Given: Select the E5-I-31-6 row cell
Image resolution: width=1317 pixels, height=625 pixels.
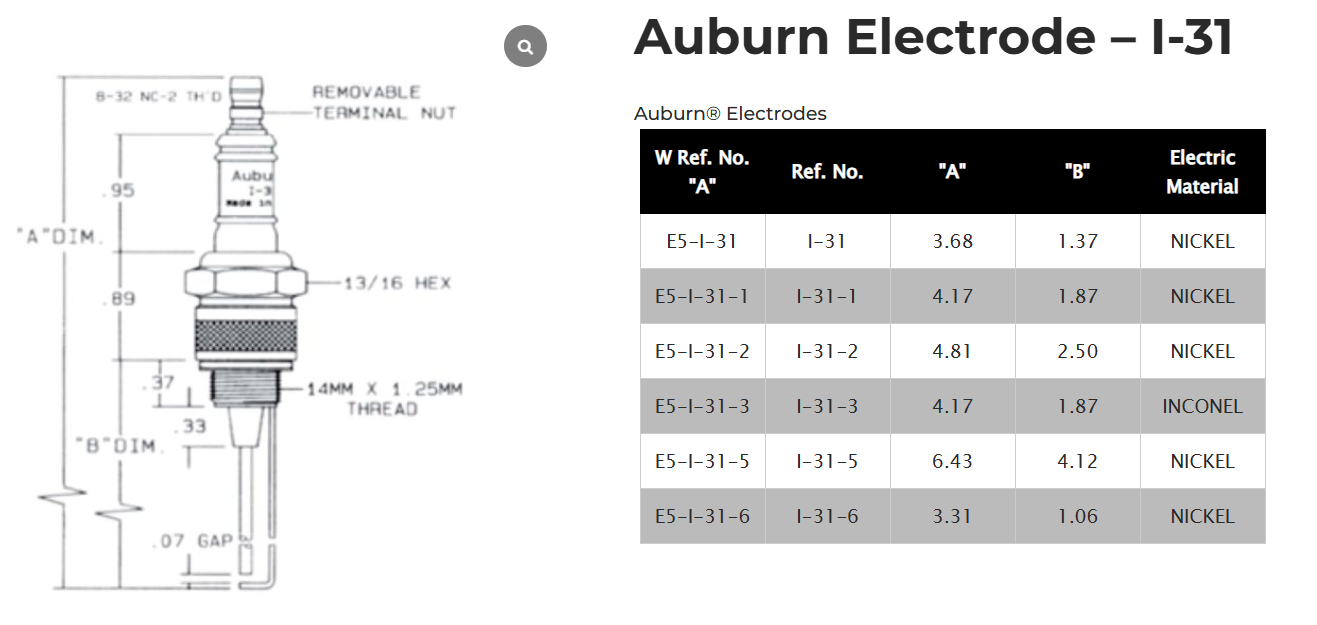Looking at the screenshot, I should pyautogui.click(x=702, y=516).
